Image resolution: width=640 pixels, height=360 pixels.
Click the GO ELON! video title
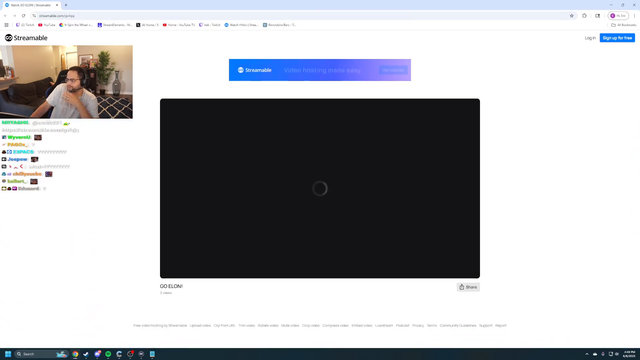pyautogui.click(x=171, y=287)
